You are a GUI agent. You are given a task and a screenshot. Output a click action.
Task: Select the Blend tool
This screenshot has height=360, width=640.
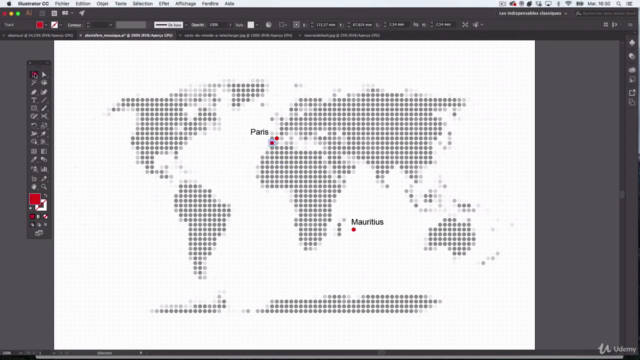pyautogui.click(x=44, y=160)
